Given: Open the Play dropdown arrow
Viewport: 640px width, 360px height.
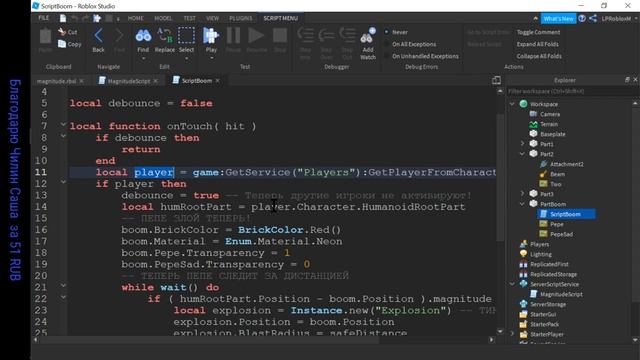Looking at the screenshot, I should coord(211,58).
